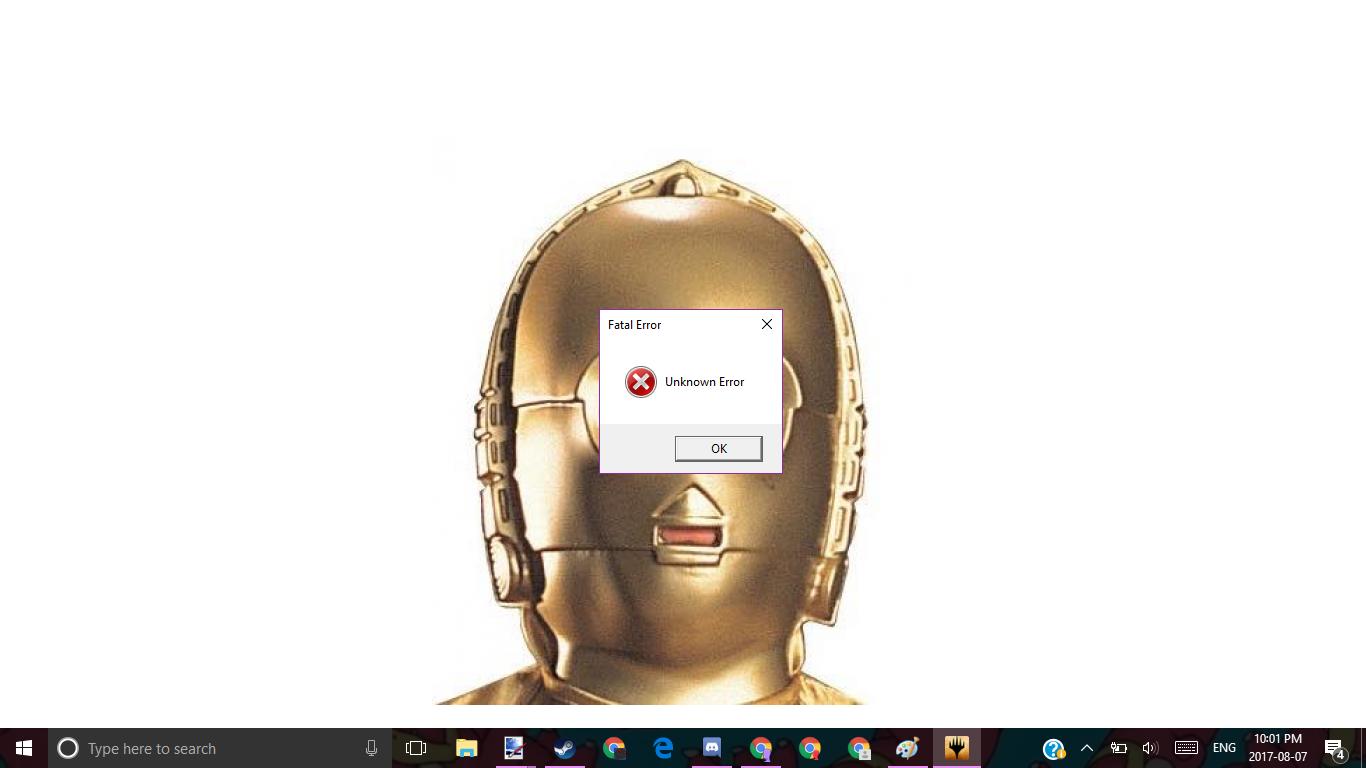Open the clock showing 10:01 PM
This screenshot has width=1366, height=768.
pos(1278,748)
